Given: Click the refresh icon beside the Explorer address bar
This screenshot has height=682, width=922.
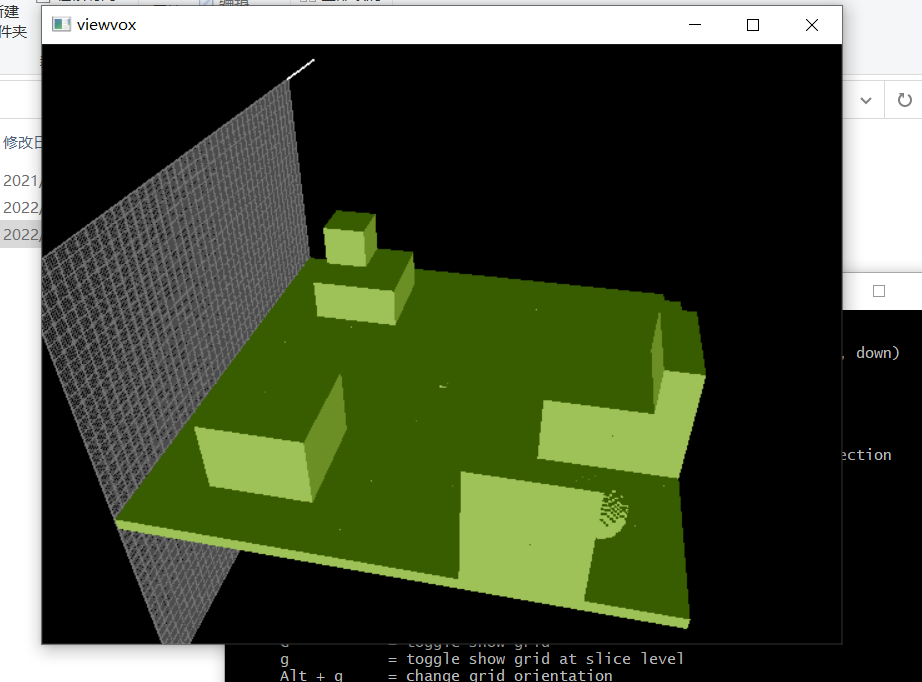Looking at the screenshot, I should tap(905, 100).
